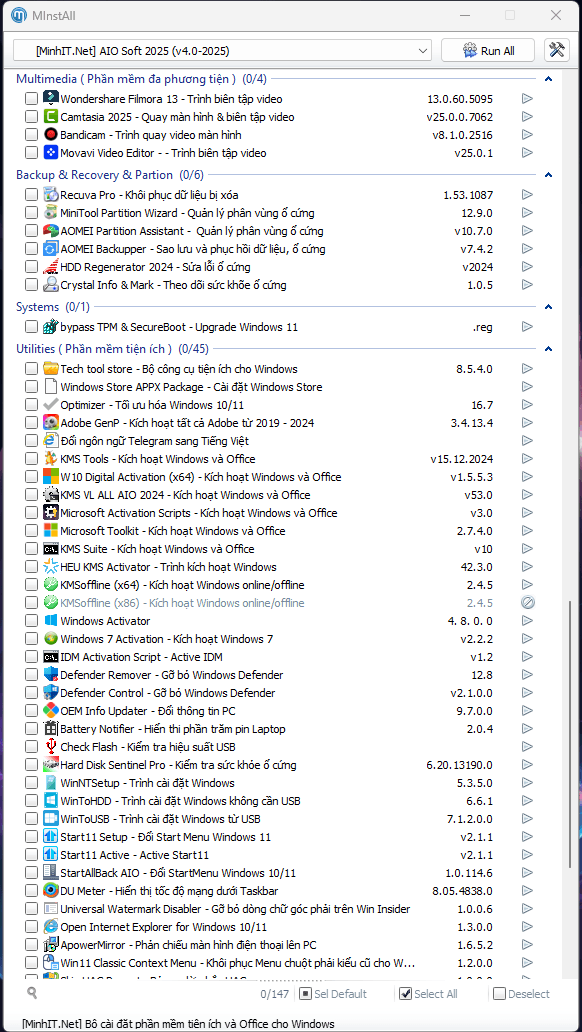
Task: Open the AIO Soft 2025 profile dropdown
Action: 223,51
